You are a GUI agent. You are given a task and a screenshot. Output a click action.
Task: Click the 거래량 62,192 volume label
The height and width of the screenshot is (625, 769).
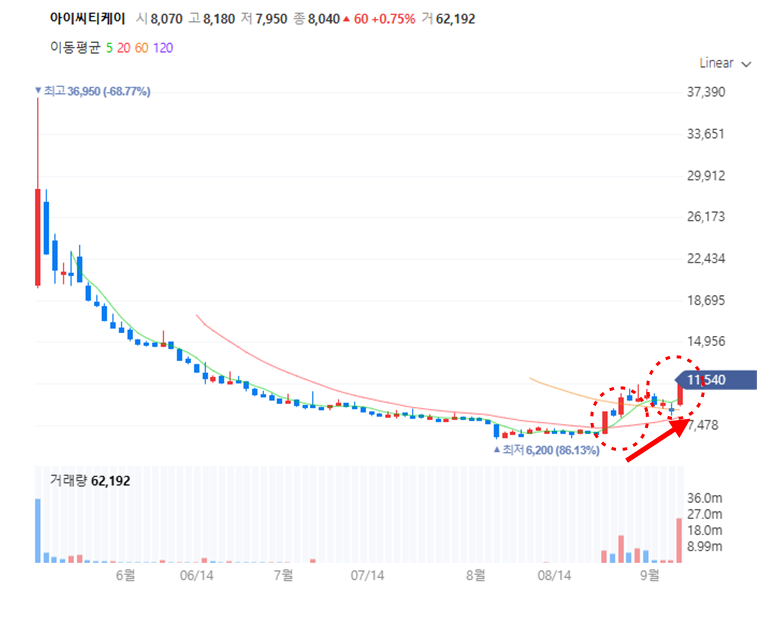[x=90, y=480]
